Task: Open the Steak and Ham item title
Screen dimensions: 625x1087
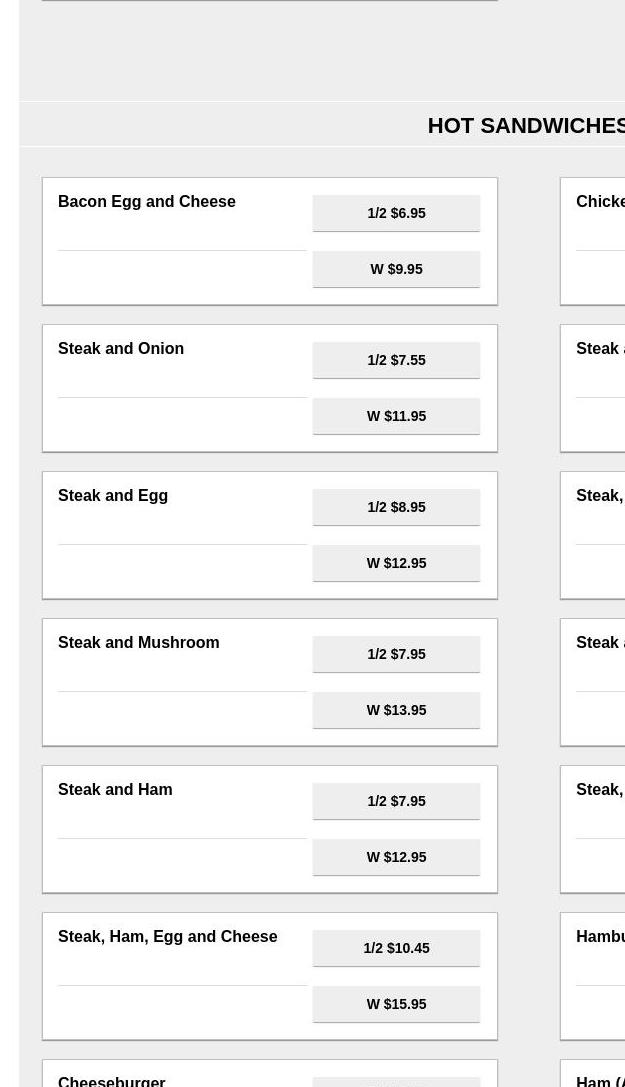Action: 115,790
